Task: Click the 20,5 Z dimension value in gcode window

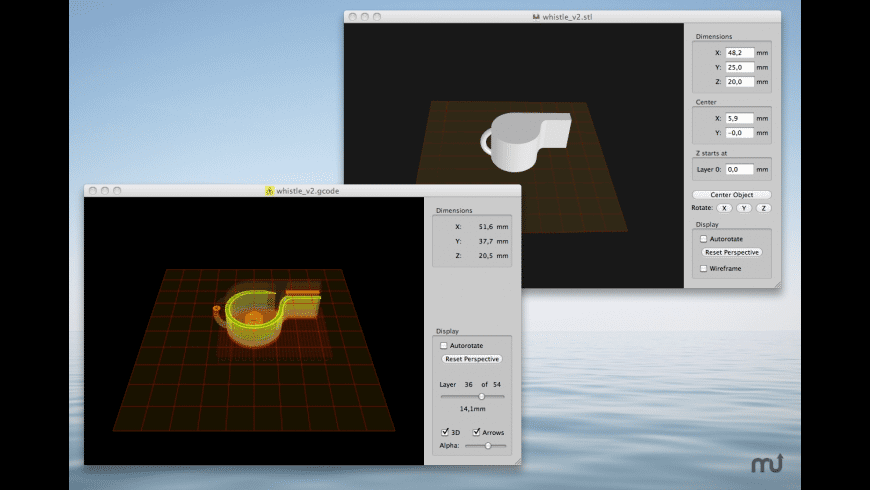Action: [485, 255]
